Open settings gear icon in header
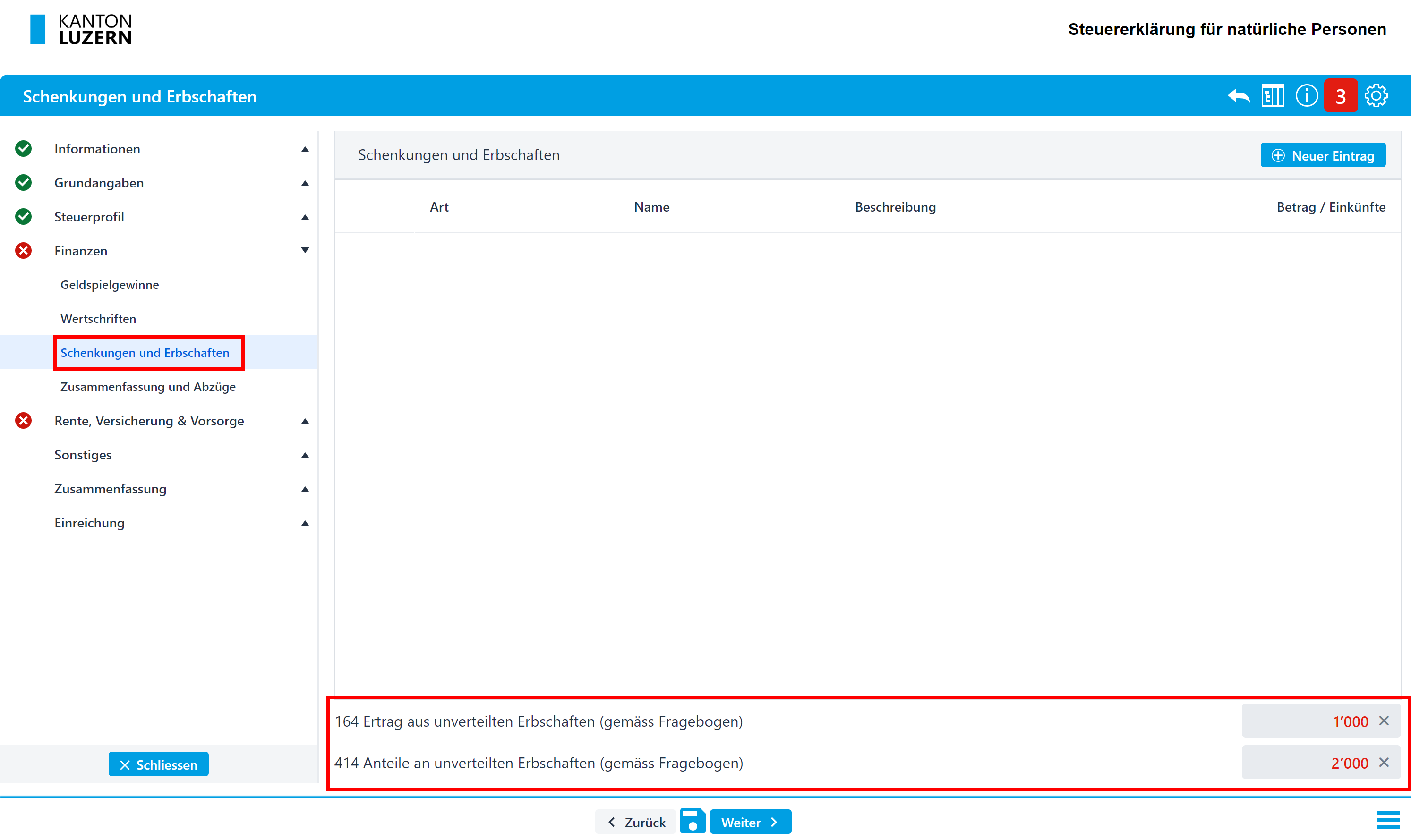 [1375, 96]
